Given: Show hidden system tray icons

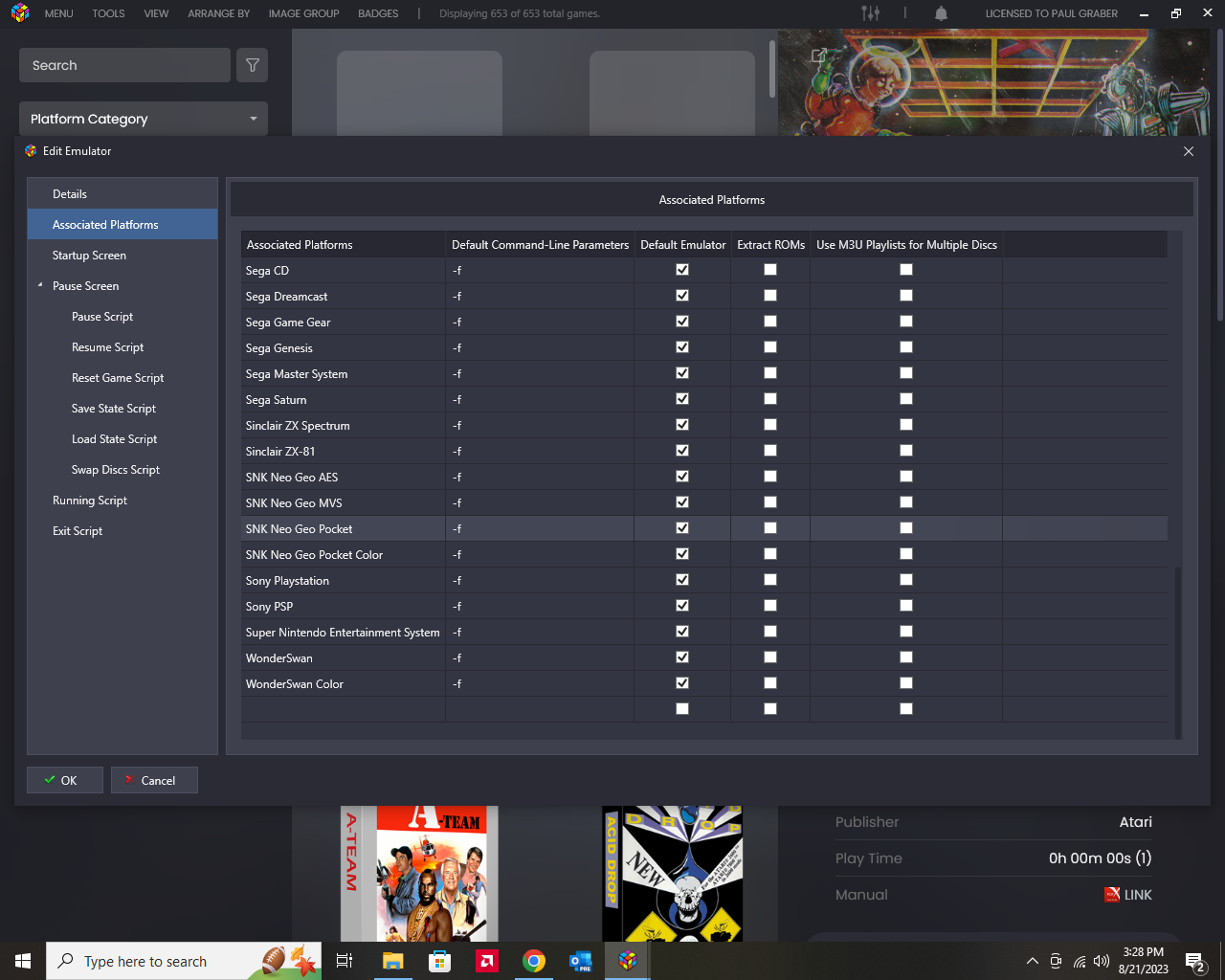Looking at the screenshot, I should 1032,961.
